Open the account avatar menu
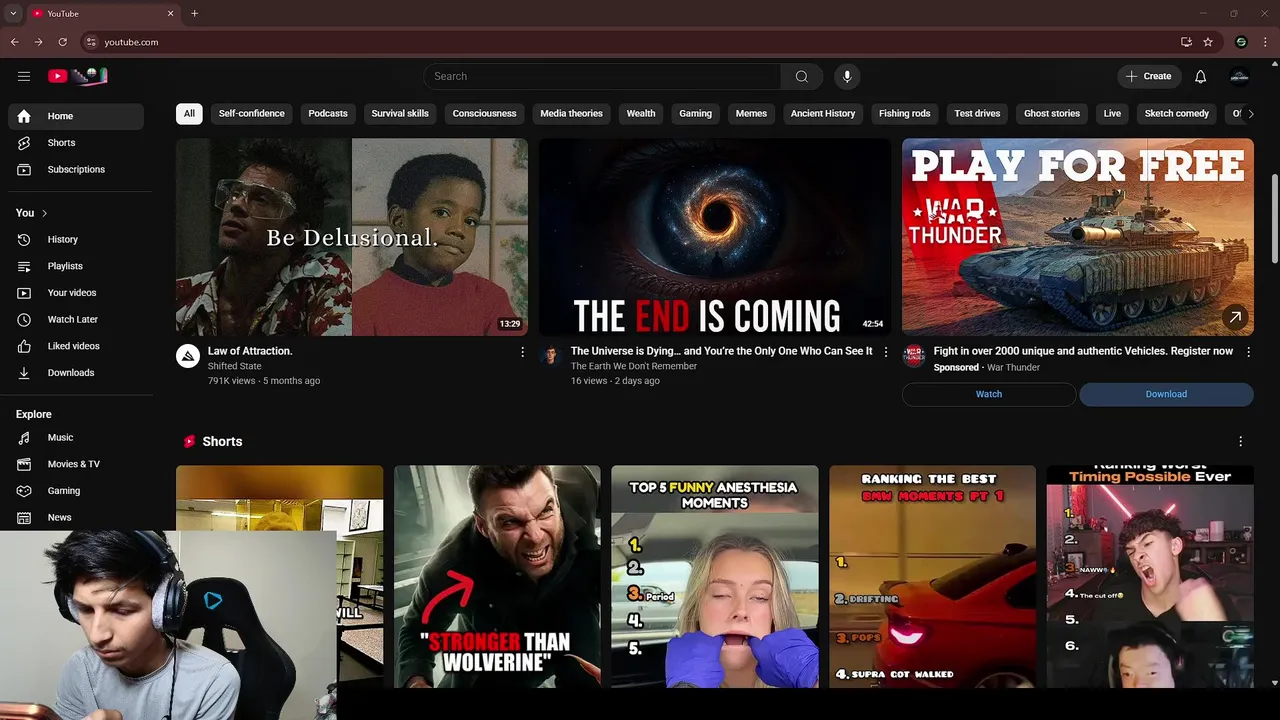The image size is (1280, 720). click(1239, 76)
